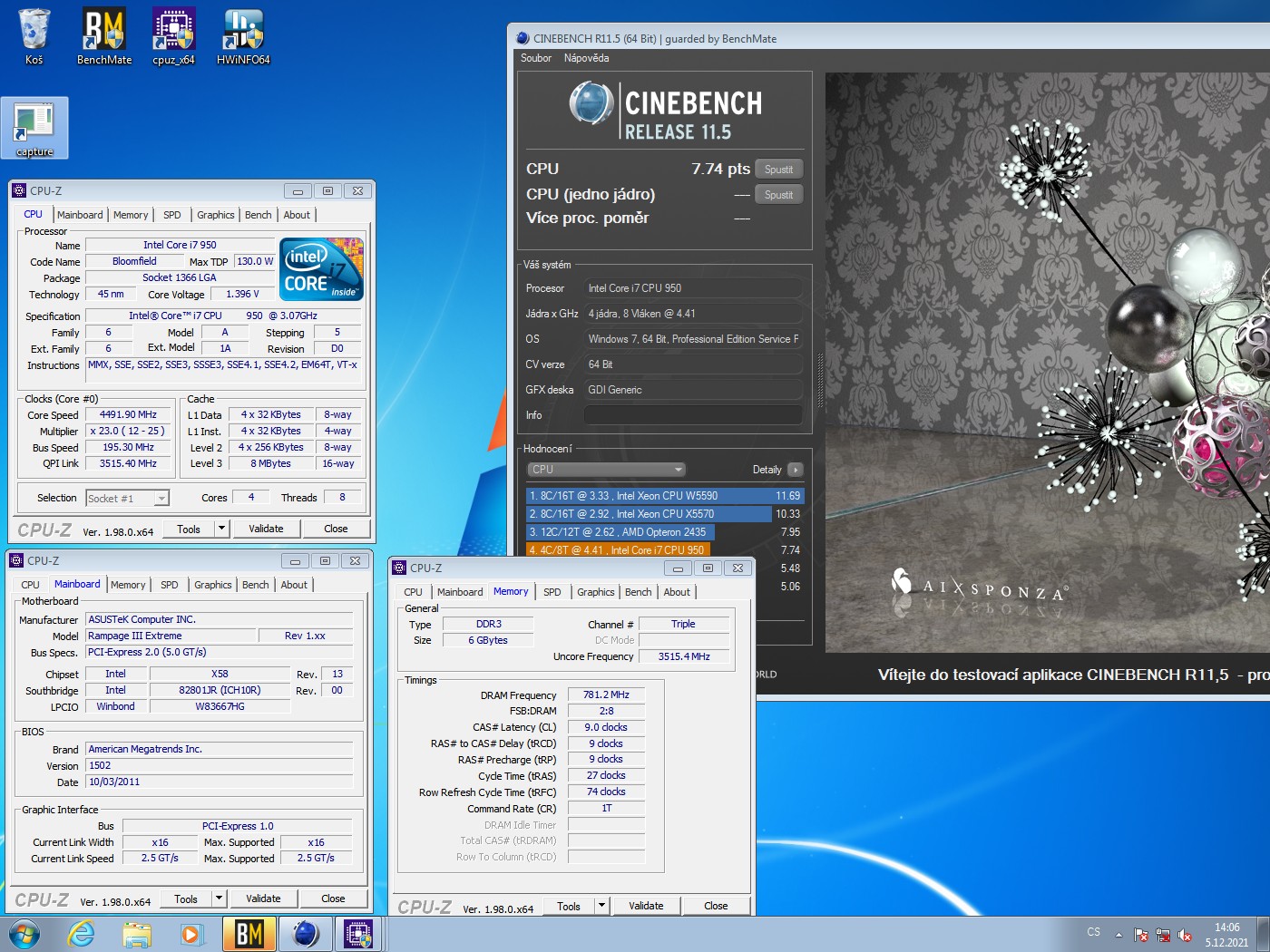Open the Socket #1 selection dropdown

coord(127,498)
